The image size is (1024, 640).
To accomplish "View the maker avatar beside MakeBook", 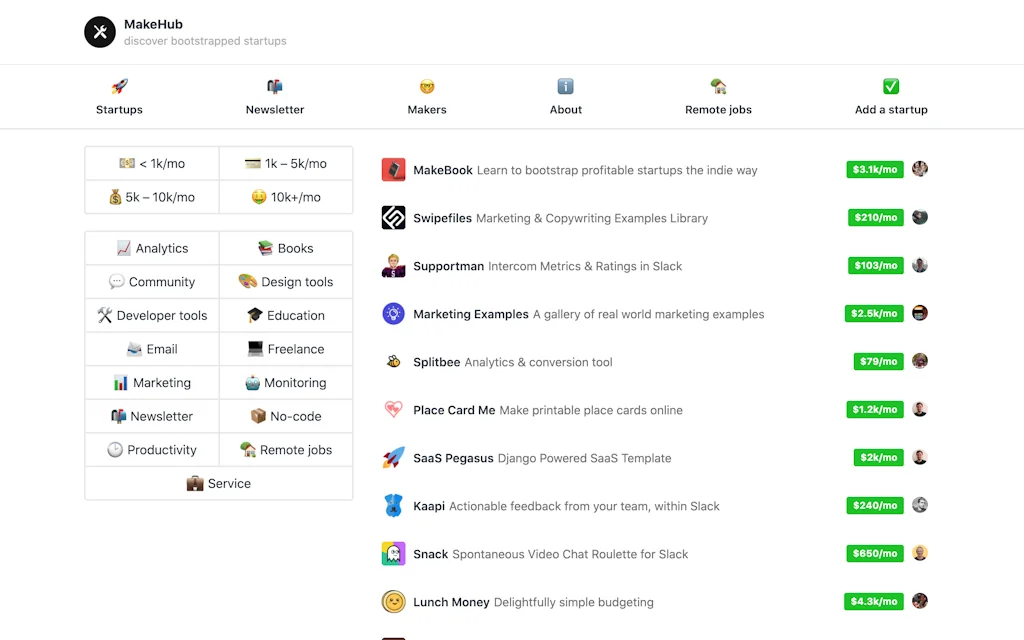I will [920, 169].
